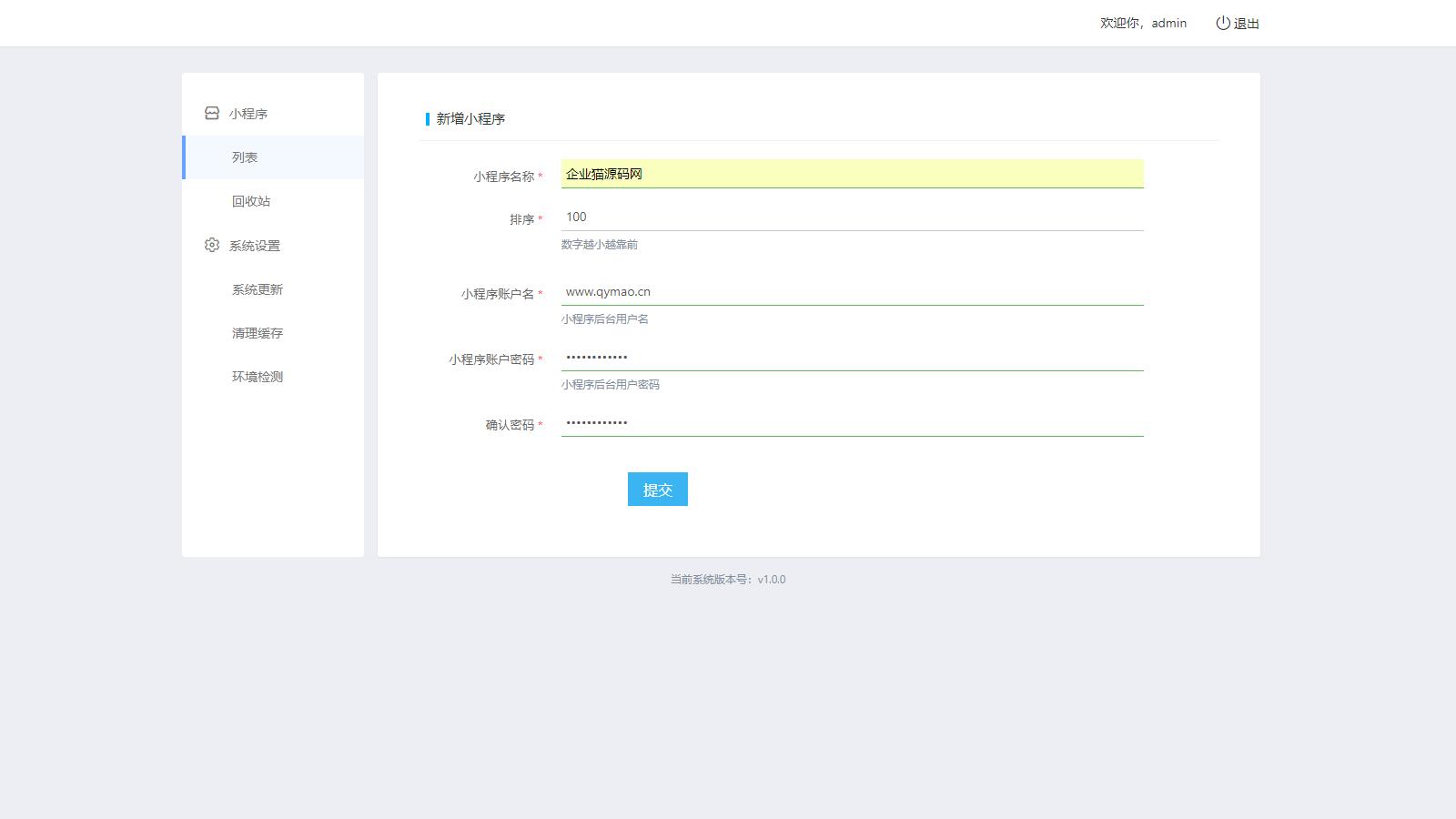The width and height of the screenshot is (1456, 819).
Task: Click the 退出 logout link text
Action: (1247, 24)
